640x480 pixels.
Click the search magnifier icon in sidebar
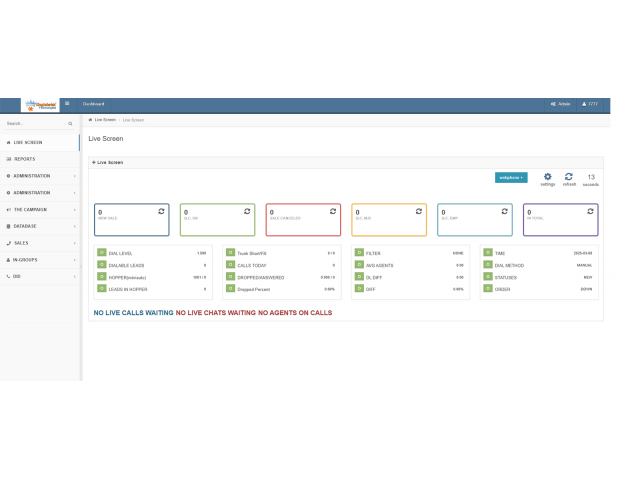coord(70,124)
